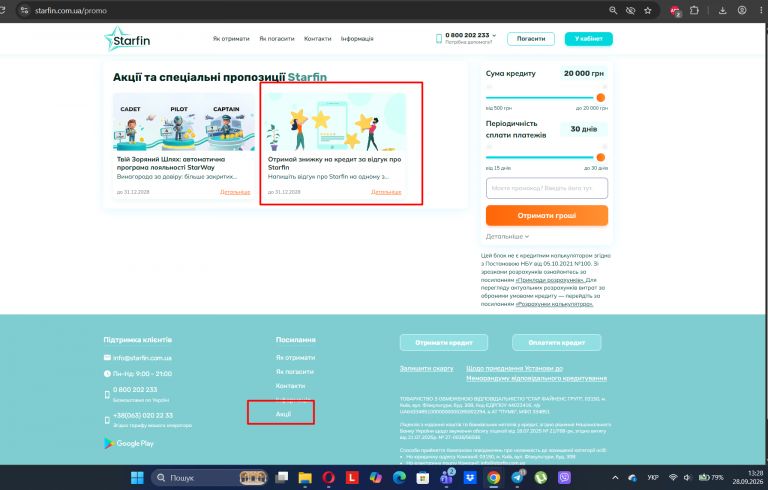Open the Меморандум відповідального кредитування link
768x490 pixels.
coord(536,373)
